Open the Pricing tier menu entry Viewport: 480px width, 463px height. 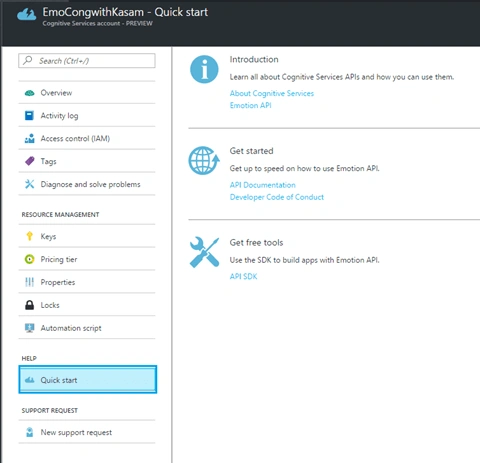pos(87,259)
